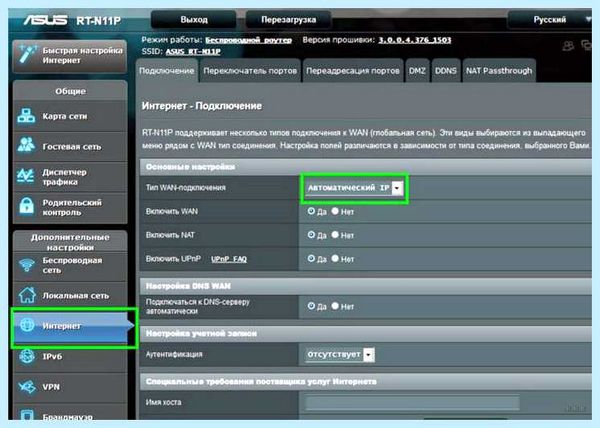The height and width of the screenshot is (428, 600).
Task: Open the Брандмауэр firewall icon
Action: point(27,415)
